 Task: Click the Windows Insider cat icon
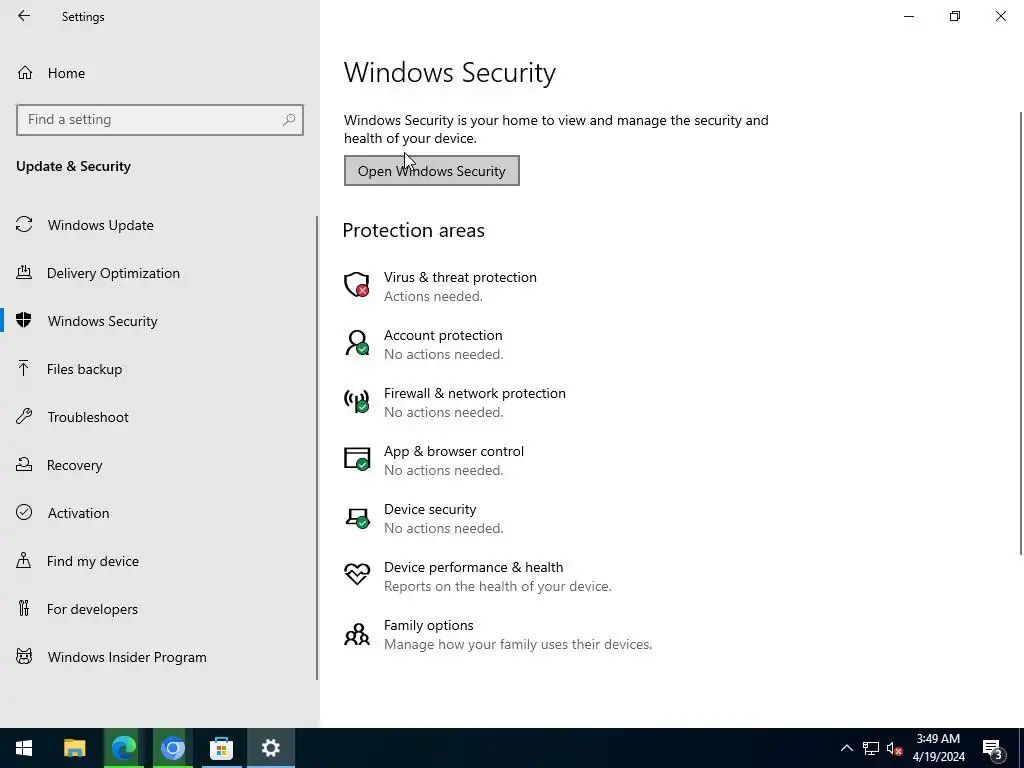tap(24, 656)
